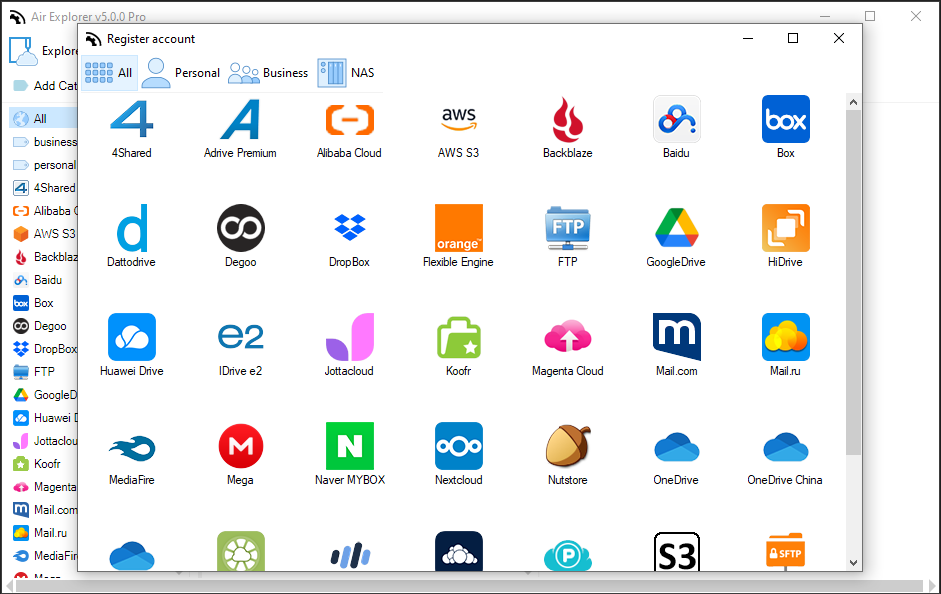Close the Register account dialog
The width and height of the screenshot is (941, 594).
coord(839,38)
